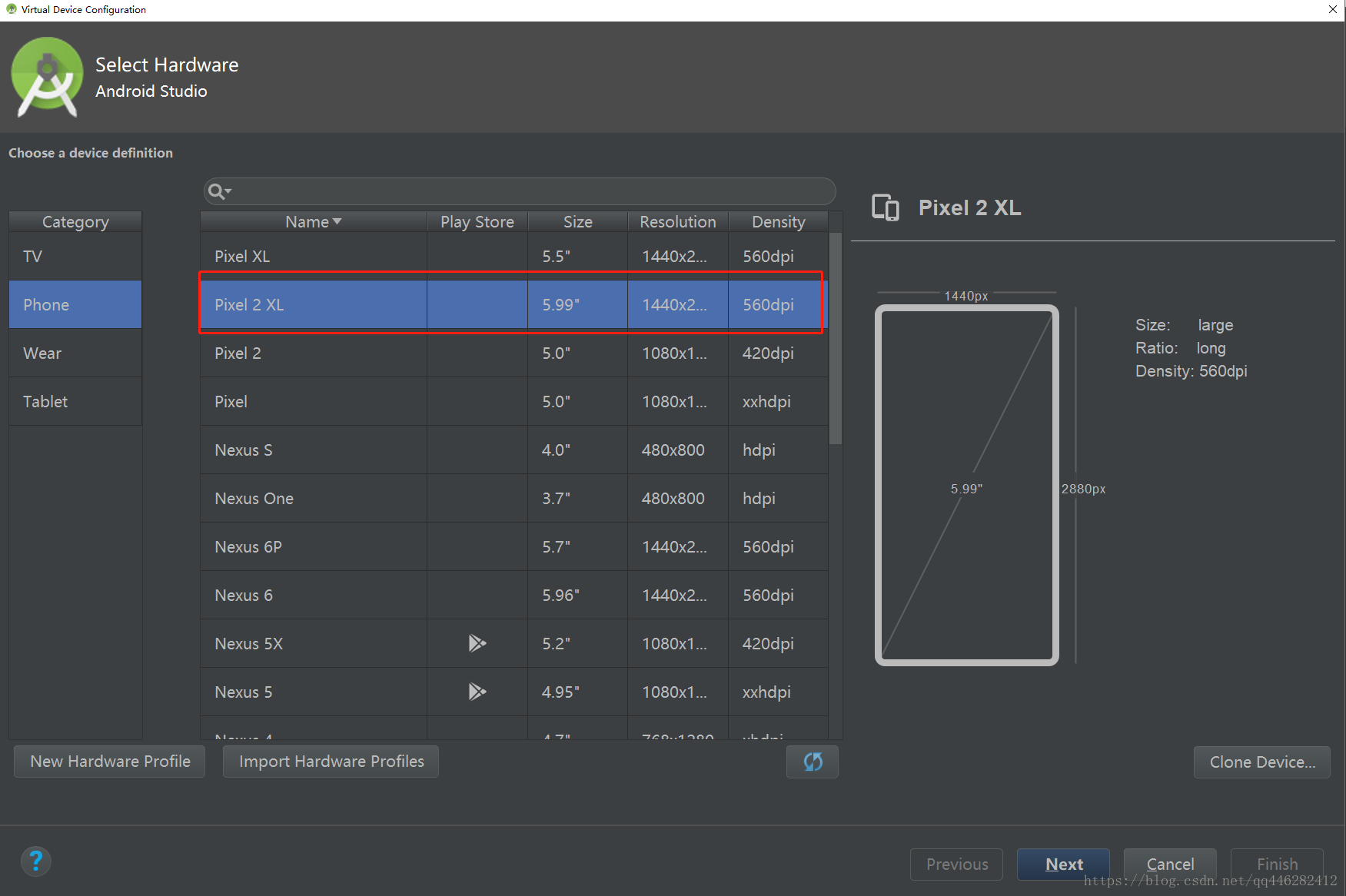The width and height of the screenshot is (1346, 896).
Task: Click the Category list header
Action: [75, 222]
